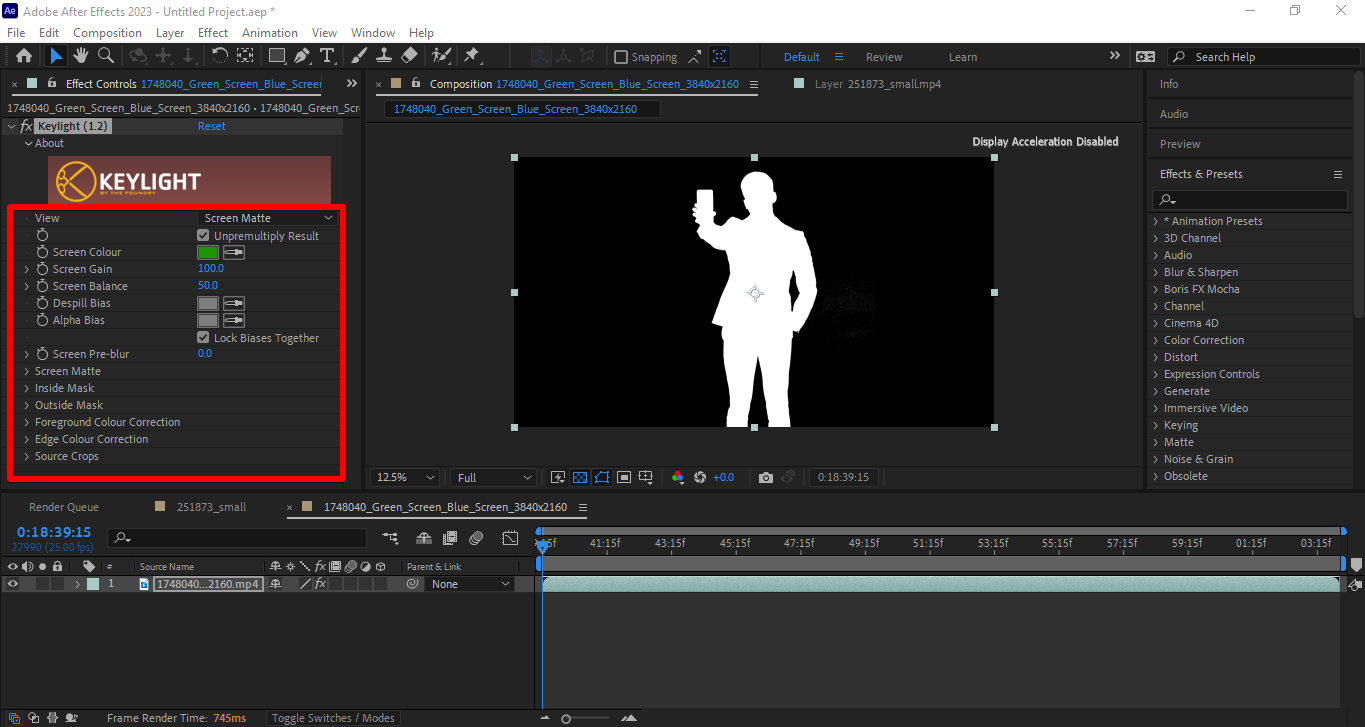This screenshot has height=727, width=1365.
Task: Toggle Lock Biases Together in Keylight
Action: [203, 337]
